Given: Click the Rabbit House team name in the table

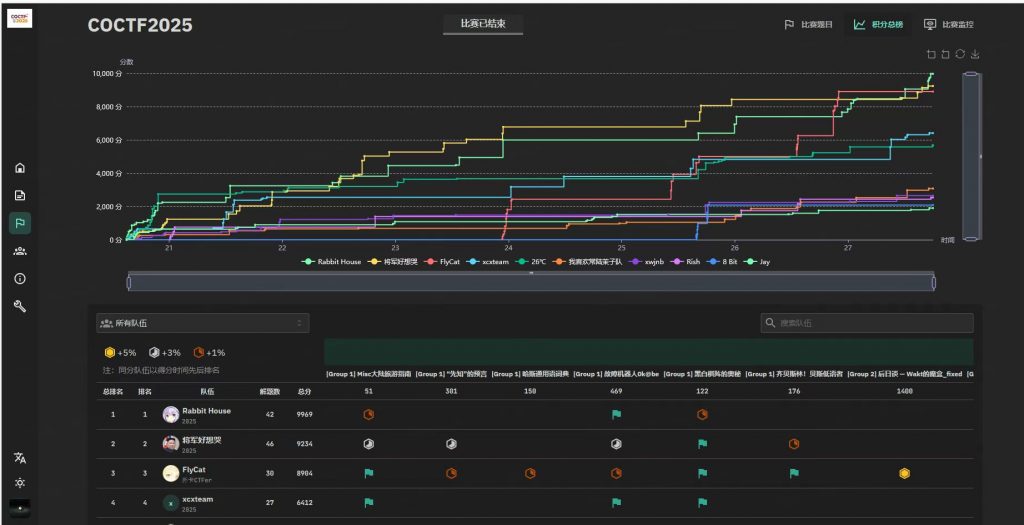Looking at the screenshot, I should [206, 411].
